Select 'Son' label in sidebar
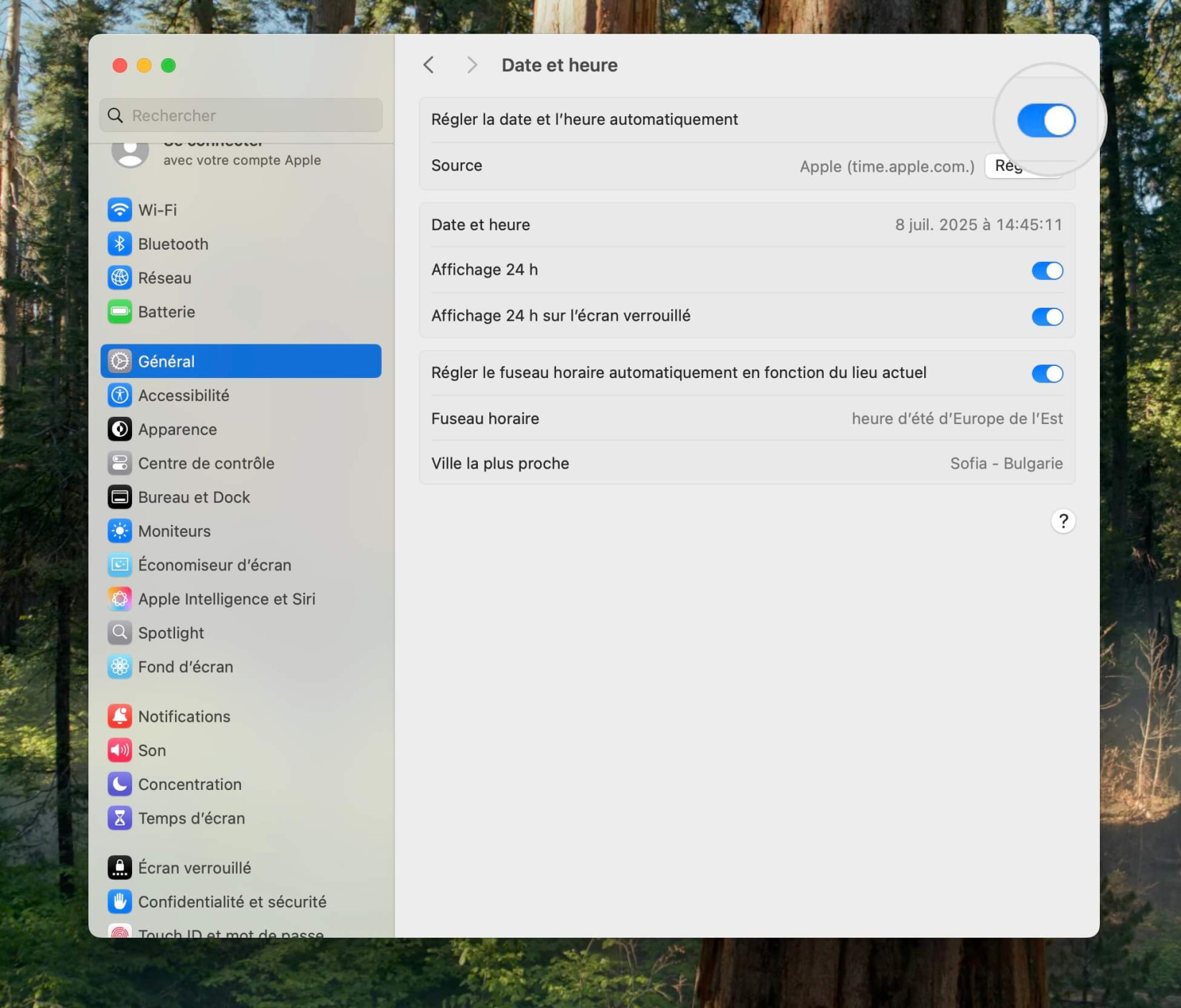1181x1008 pixels. 152,750
